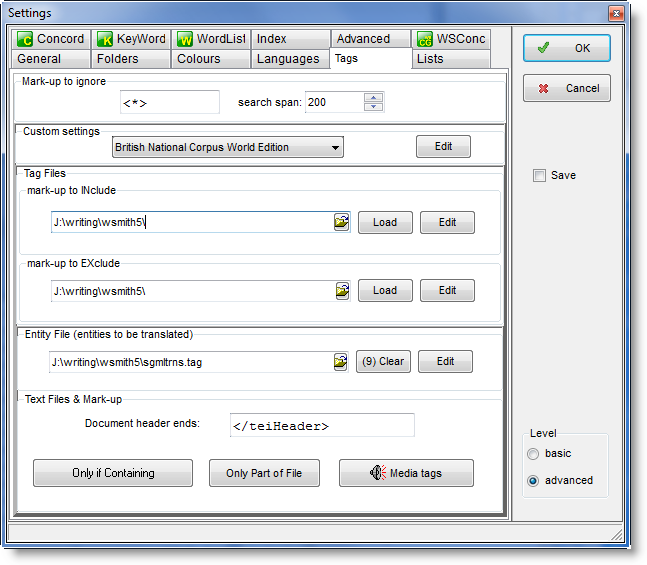Open the Lists tab

click(x=451, y=59)
